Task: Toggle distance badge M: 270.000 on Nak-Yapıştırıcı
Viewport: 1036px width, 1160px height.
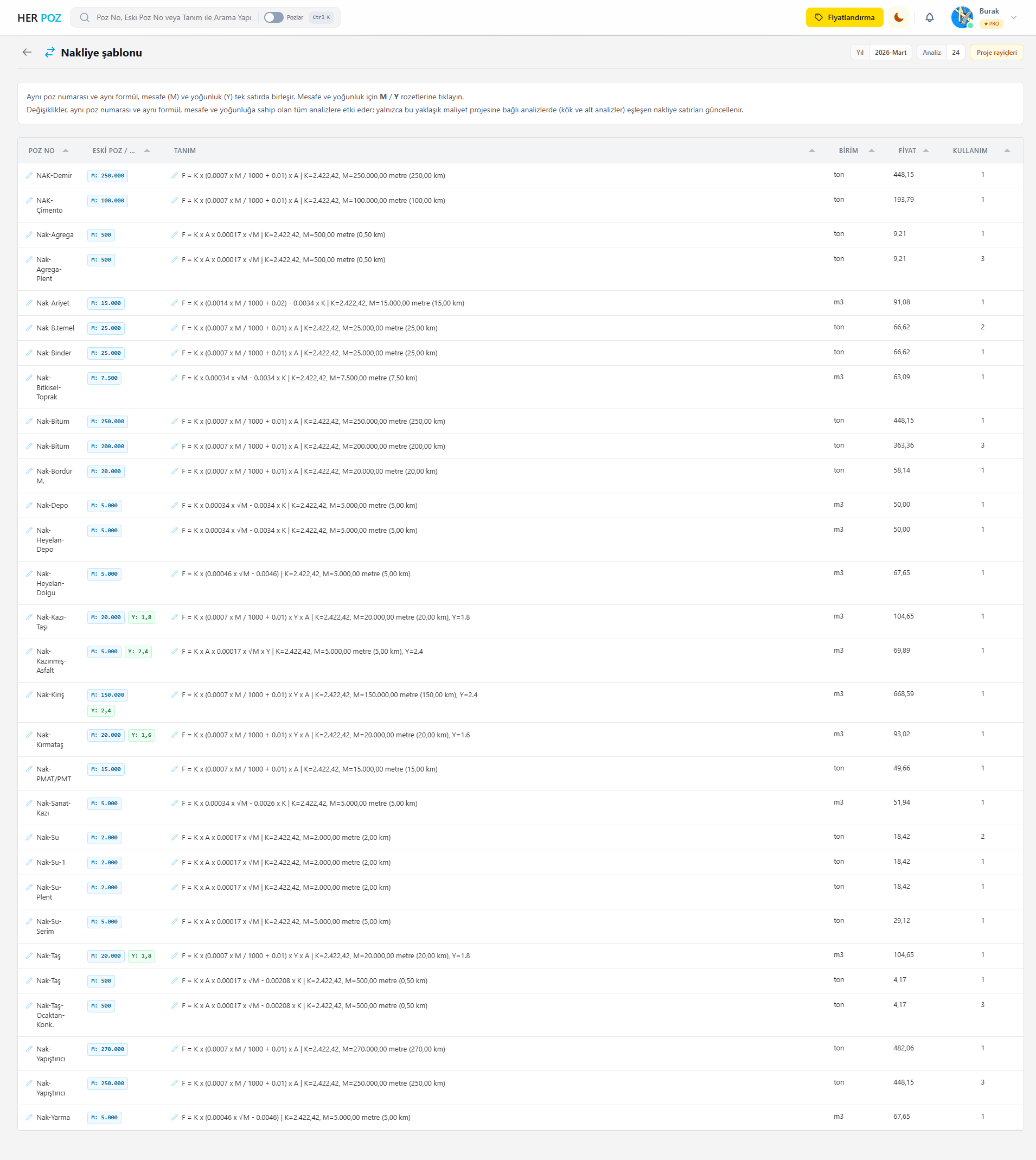Action: click(x=107, y=1049)
